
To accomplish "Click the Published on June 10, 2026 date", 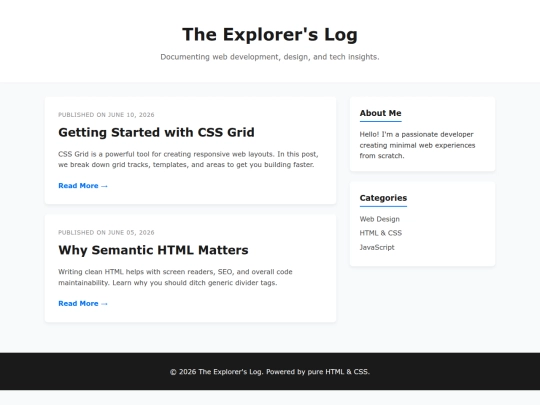I will [106, 115].
